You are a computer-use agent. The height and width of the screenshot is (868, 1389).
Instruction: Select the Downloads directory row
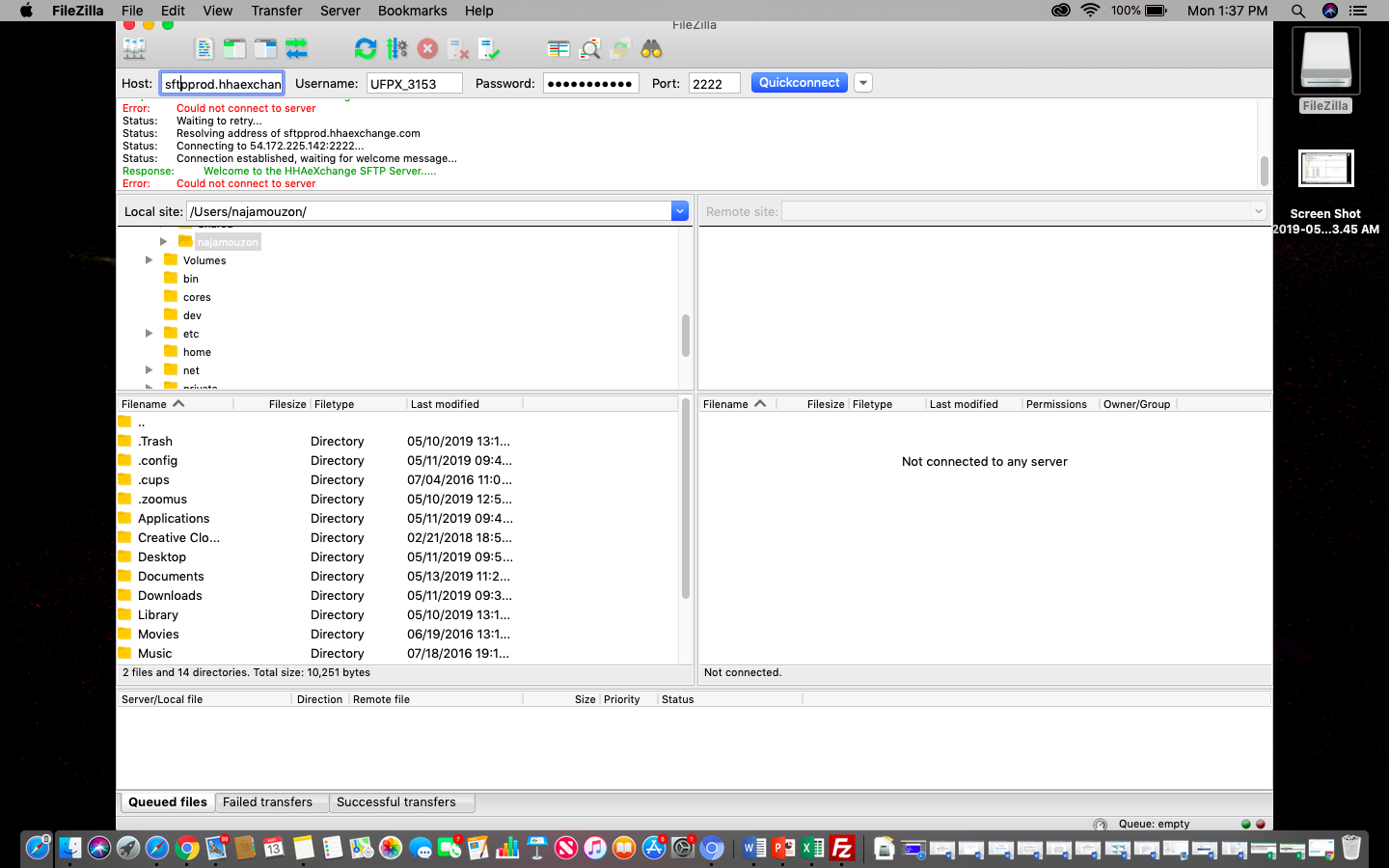click(397, 596)
